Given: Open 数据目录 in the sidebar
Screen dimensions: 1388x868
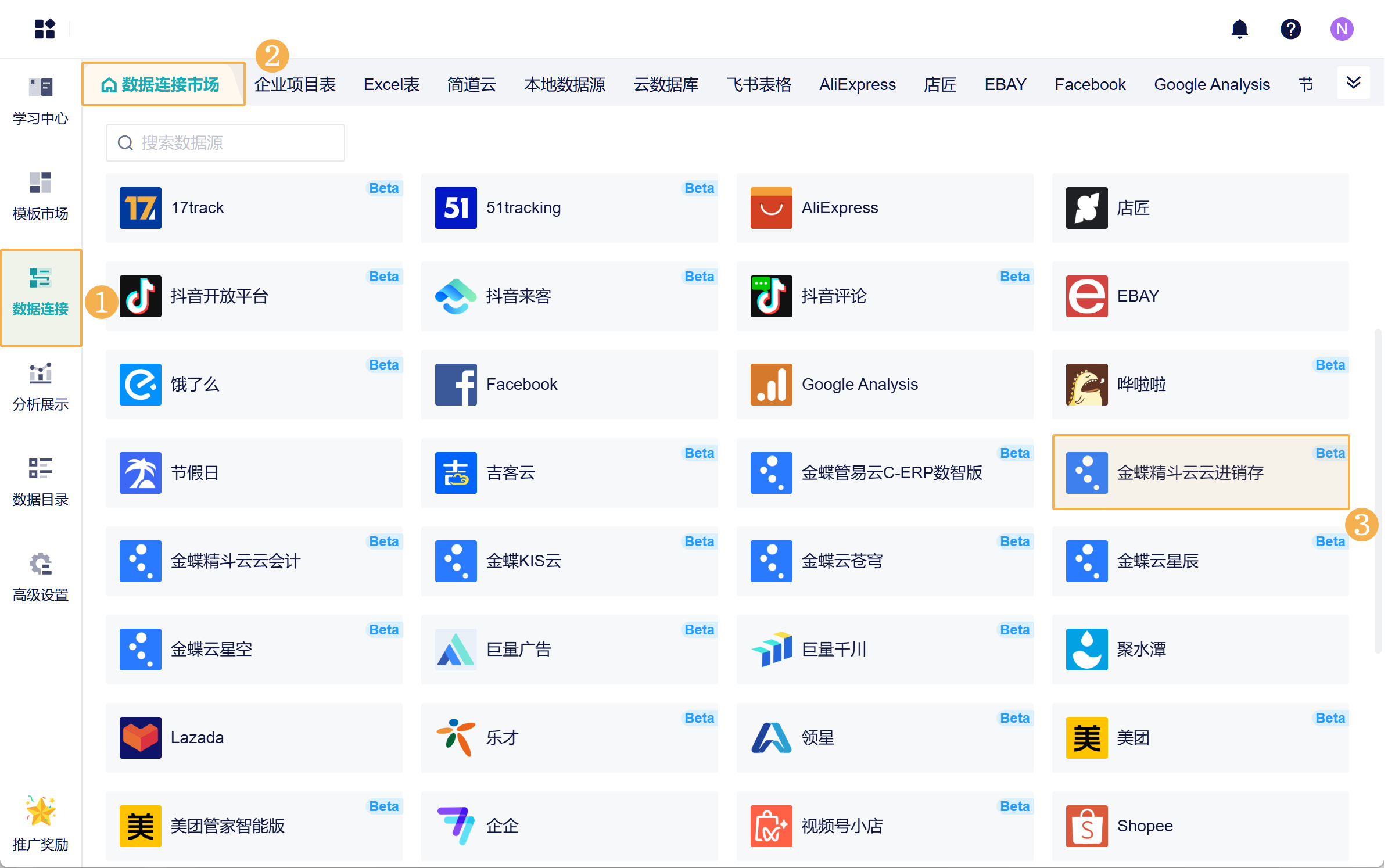Looking at the screenshot, I should pos(41,482).
